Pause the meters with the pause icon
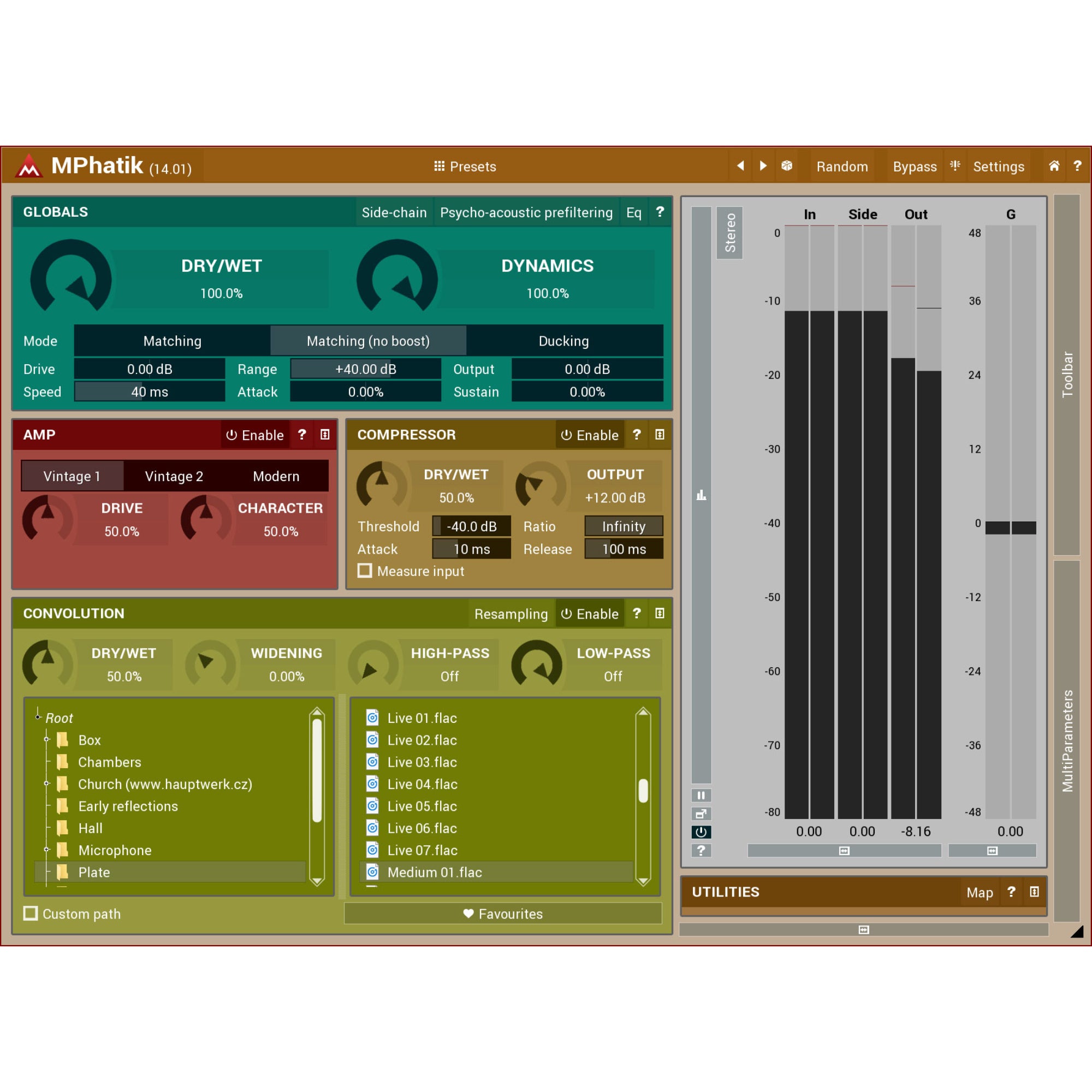Viewport: 1092px width, 1092px height. pos(701,796)
